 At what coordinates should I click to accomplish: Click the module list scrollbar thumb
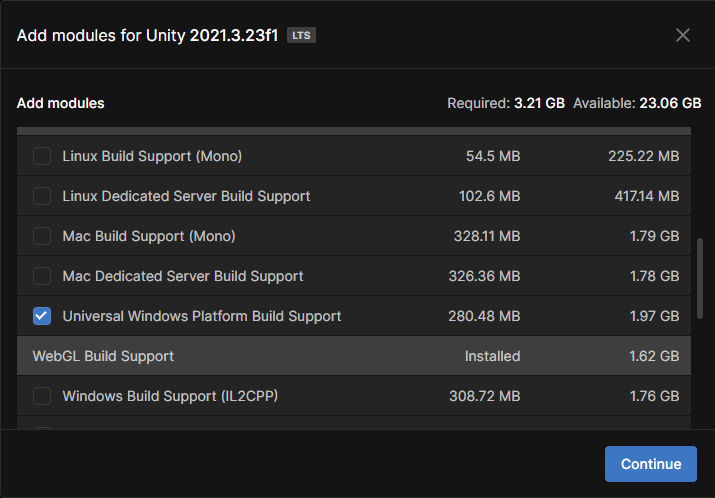(700, 278)
